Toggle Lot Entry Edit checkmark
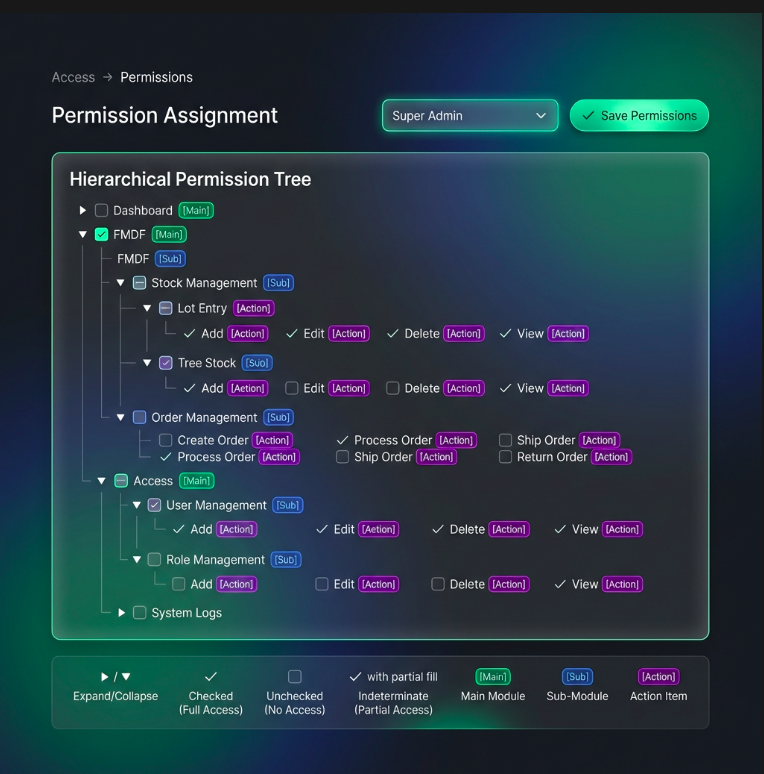The image size is (764, 774). pos(292,334)
